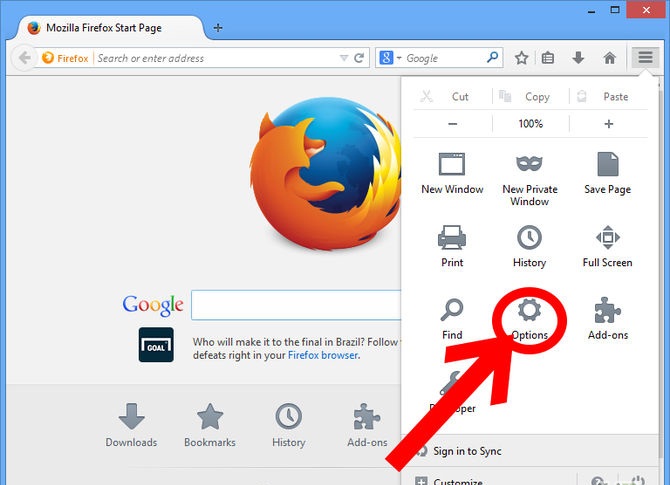Open Find from the menu panel
The image size is (670, 485).
452,319
